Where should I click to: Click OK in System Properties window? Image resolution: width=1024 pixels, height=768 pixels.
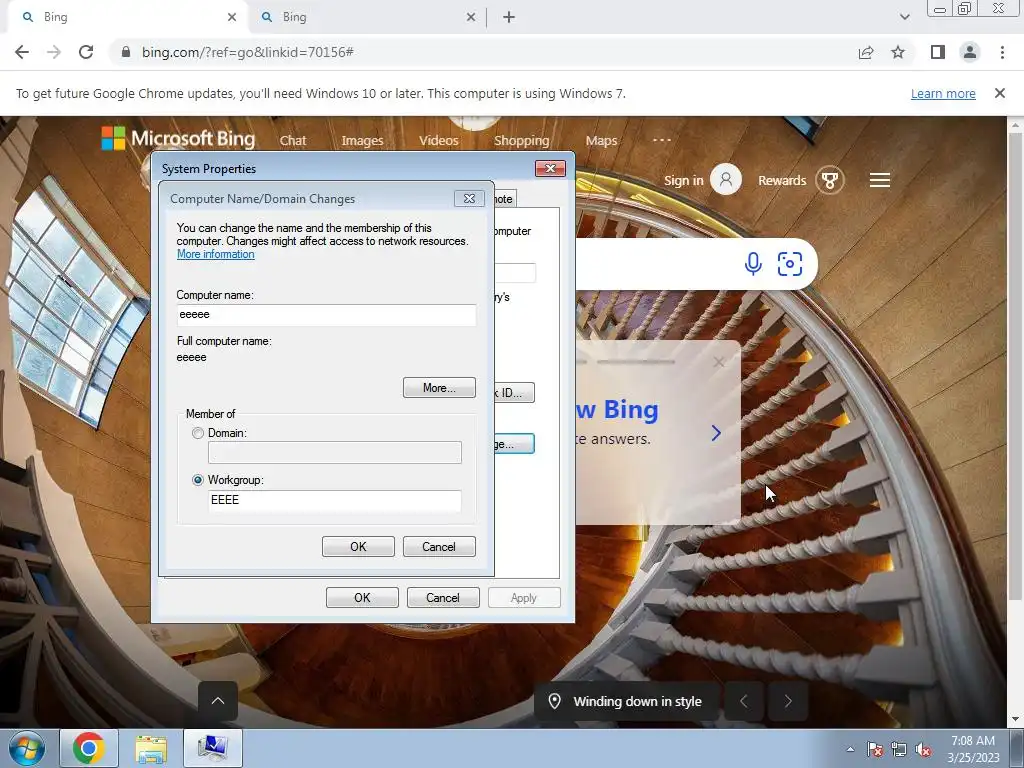tap(362, 598)
